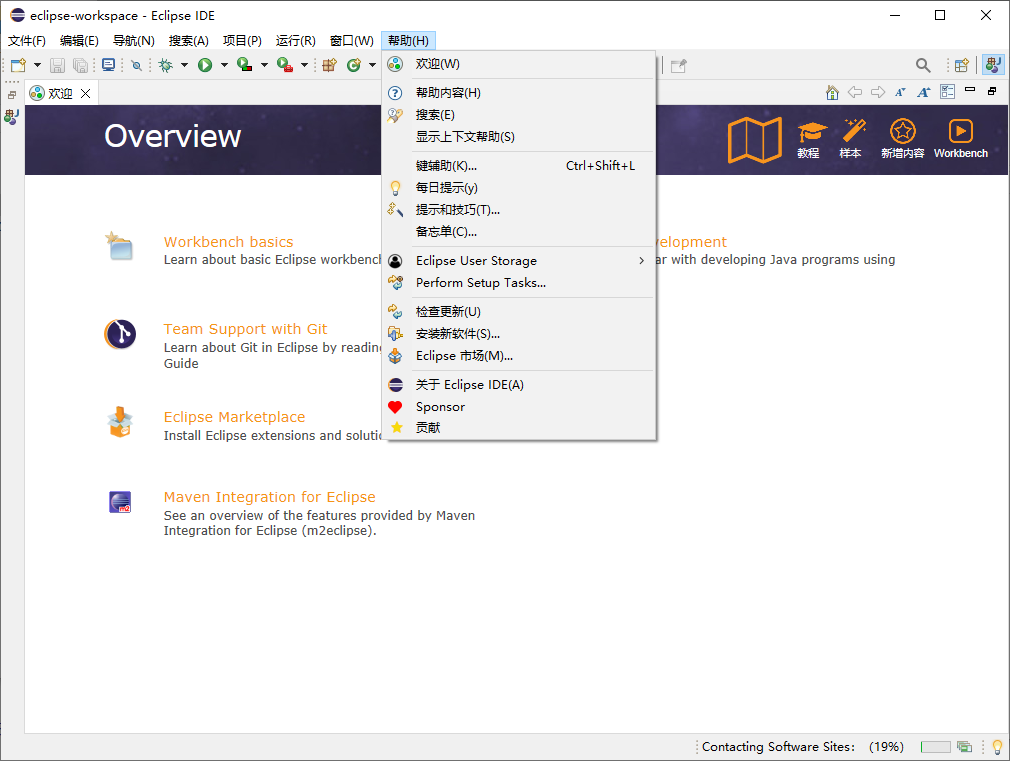Click the Home icon in Welcome toolbar

click(832, 92)
